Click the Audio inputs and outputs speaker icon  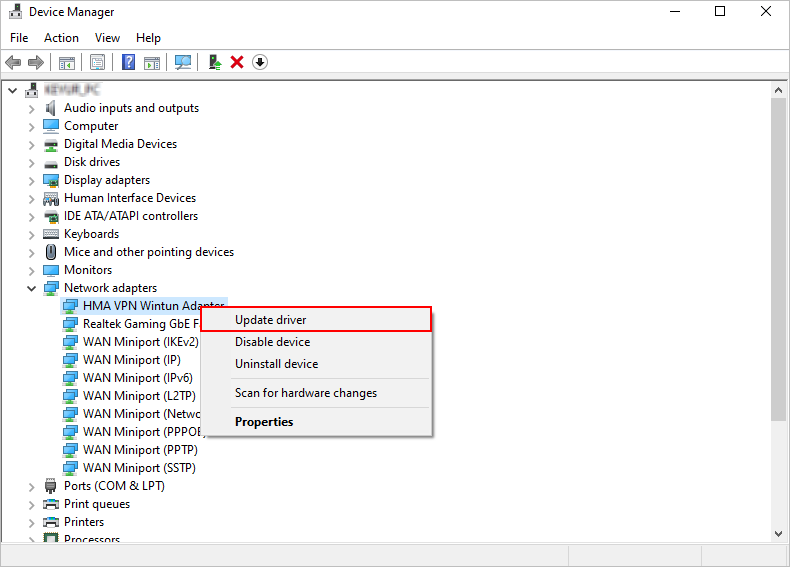point(50,108)
